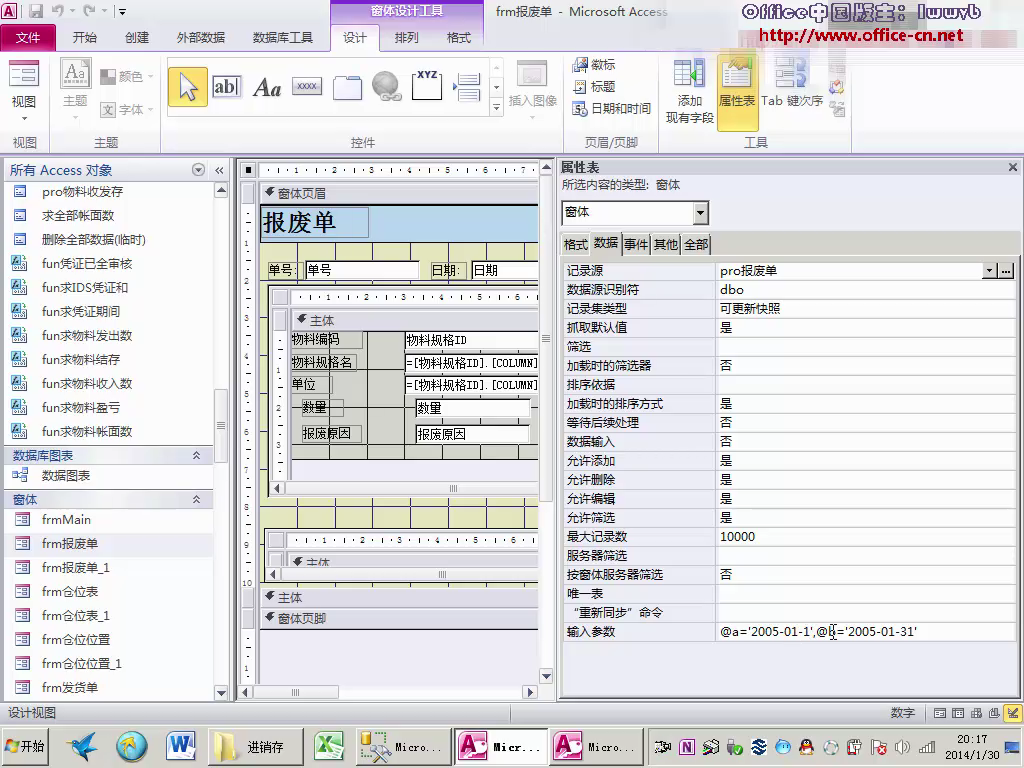The image size is (1024, 768).
Task: Open the object selector combo box 窗体
Action: (634, 212)
